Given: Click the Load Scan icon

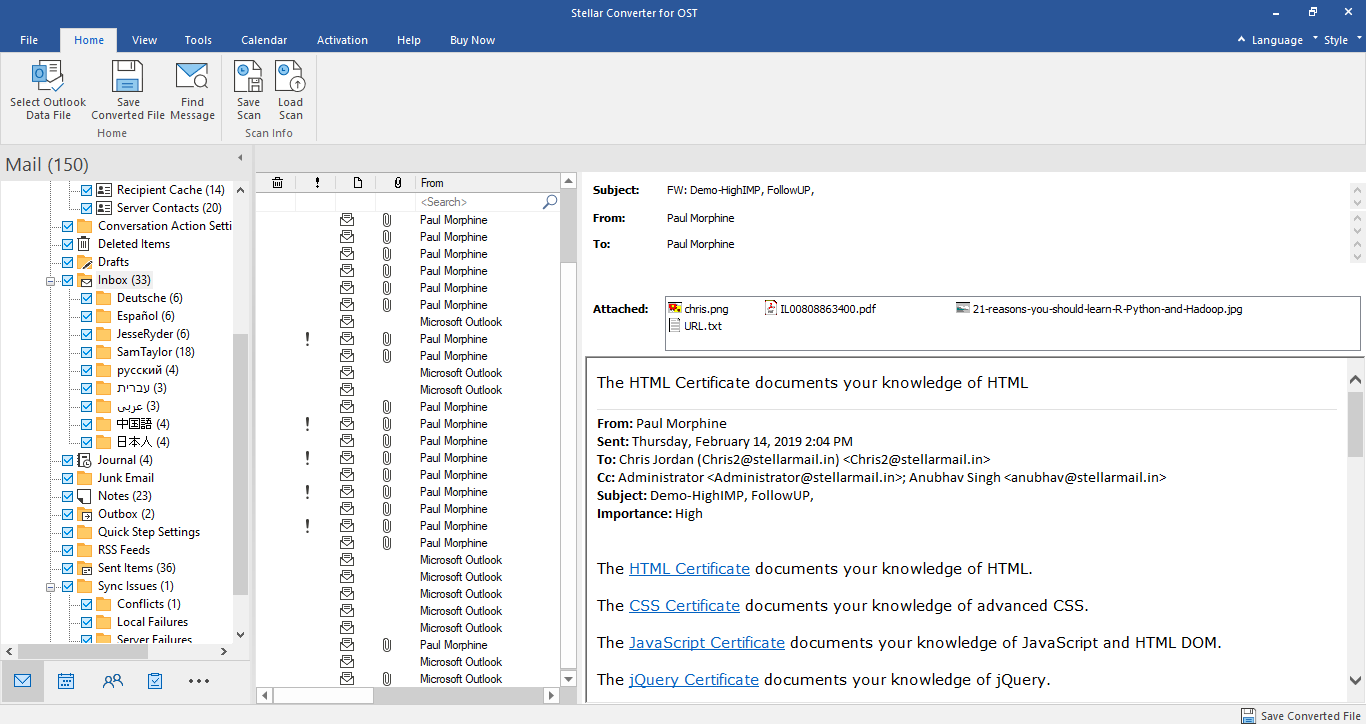Looking at the screenshot, I should [x=290, y=78].
